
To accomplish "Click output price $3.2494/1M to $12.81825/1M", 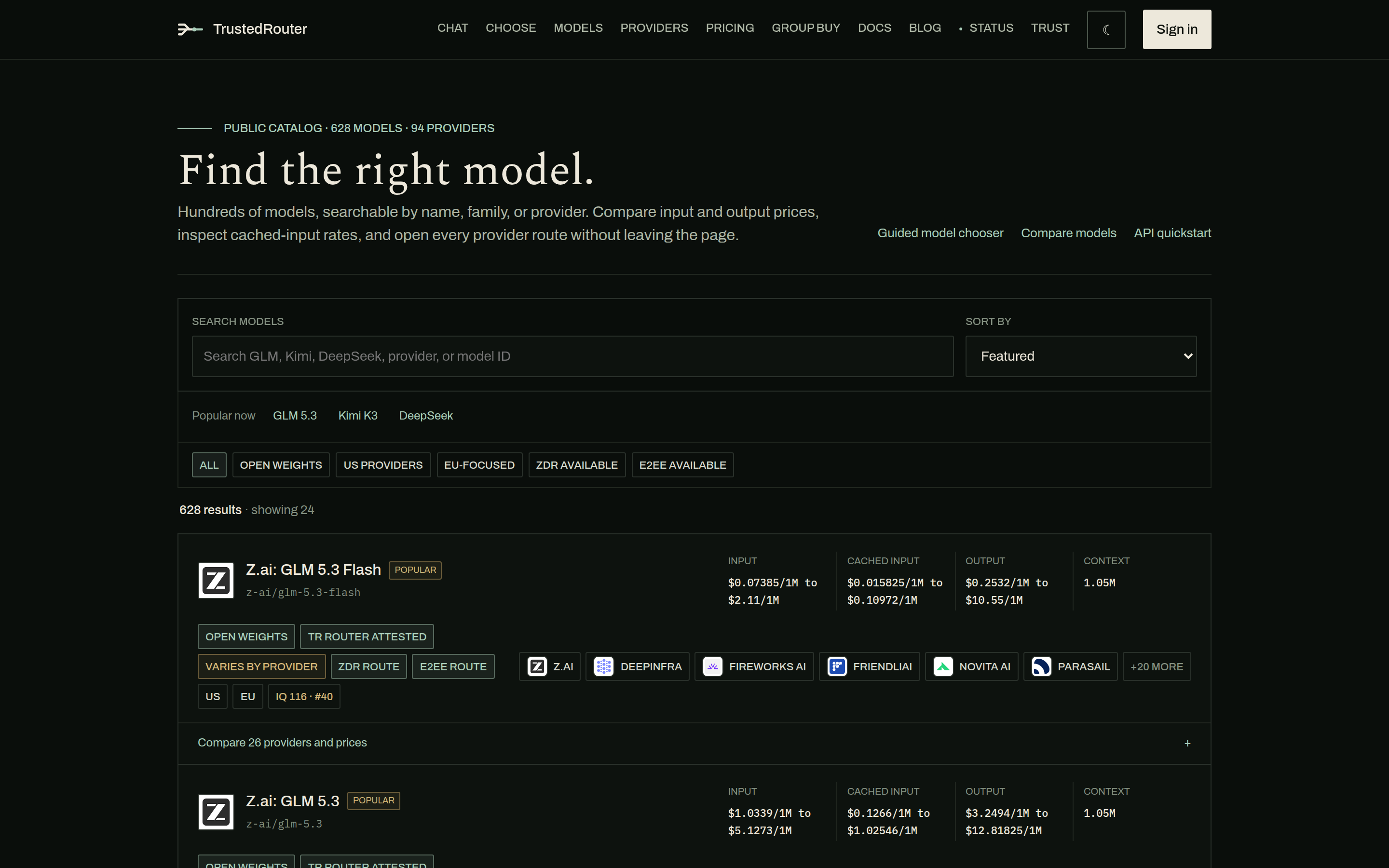I will point(1007,822).
